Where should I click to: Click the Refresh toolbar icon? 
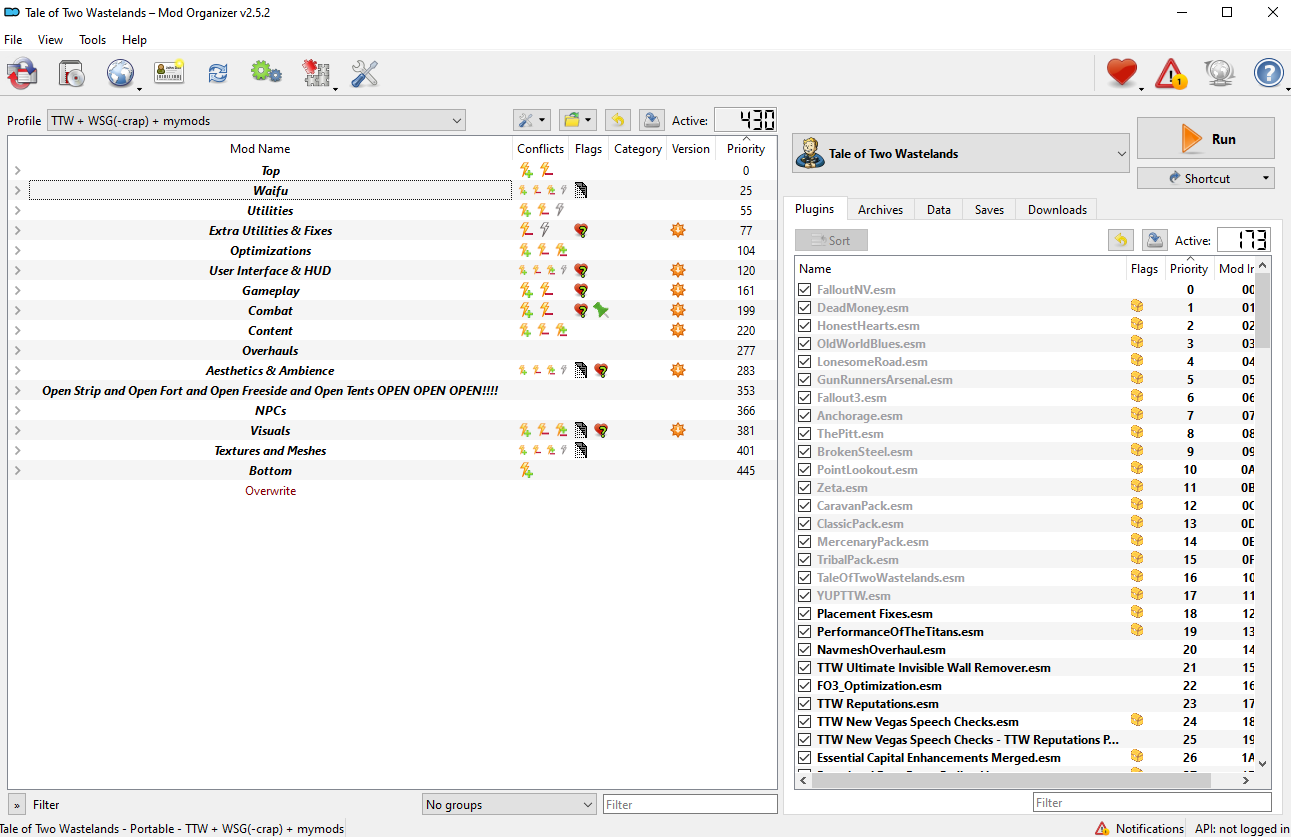(x=217, y=73)
